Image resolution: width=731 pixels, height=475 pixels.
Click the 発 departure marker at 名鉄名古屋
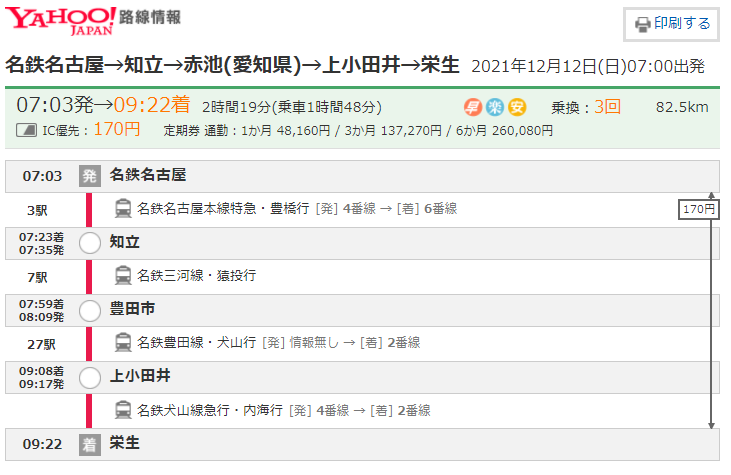(90, 176)
